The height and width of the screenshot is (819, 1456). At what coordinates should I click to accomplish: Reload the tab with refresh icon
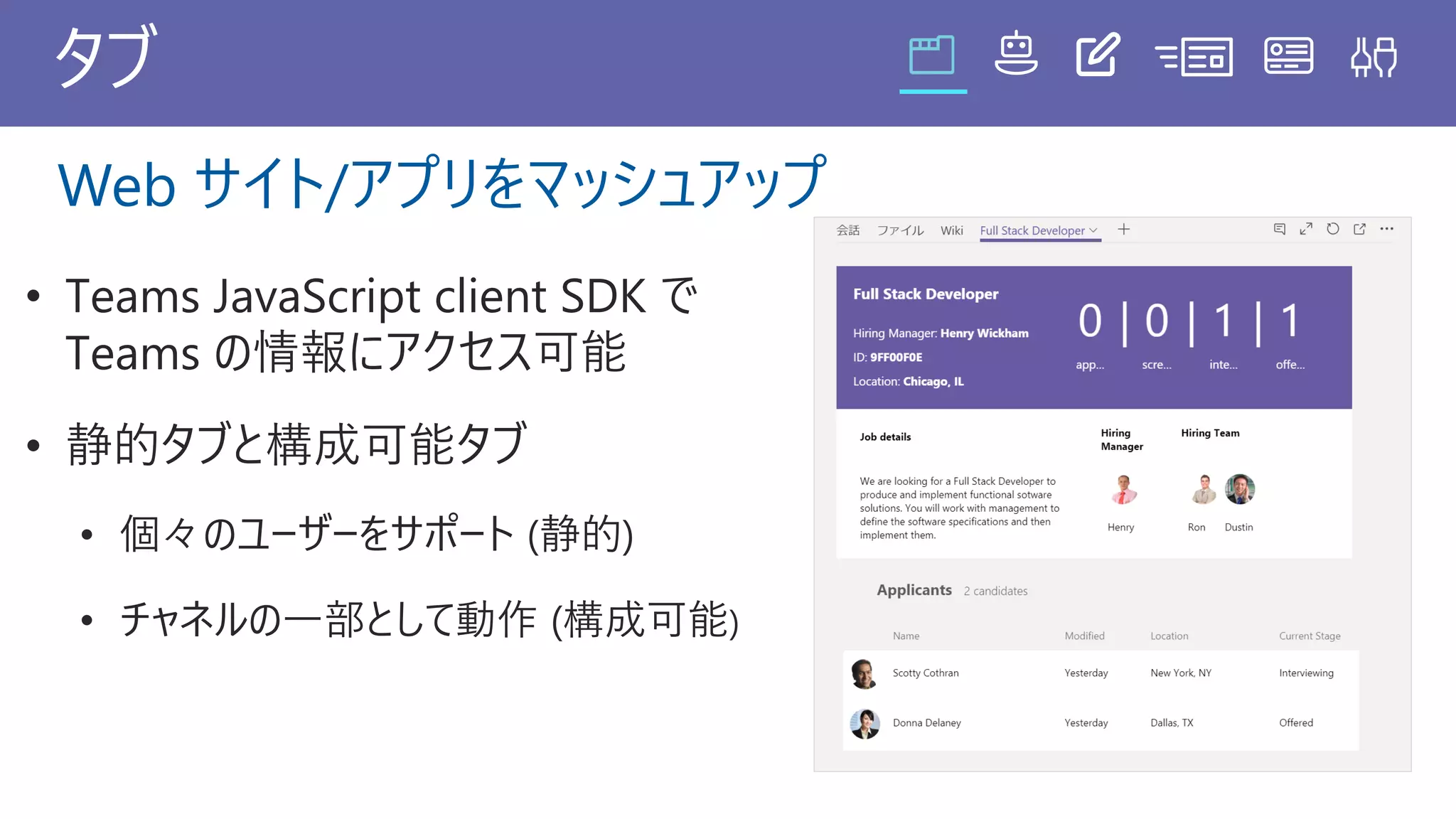1333,229
